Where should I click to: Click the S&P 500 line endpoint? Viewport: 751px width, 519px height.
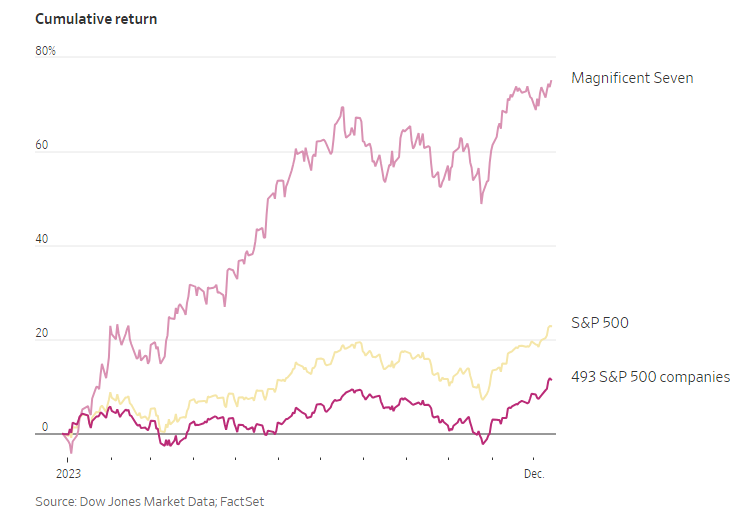(550, 326)
